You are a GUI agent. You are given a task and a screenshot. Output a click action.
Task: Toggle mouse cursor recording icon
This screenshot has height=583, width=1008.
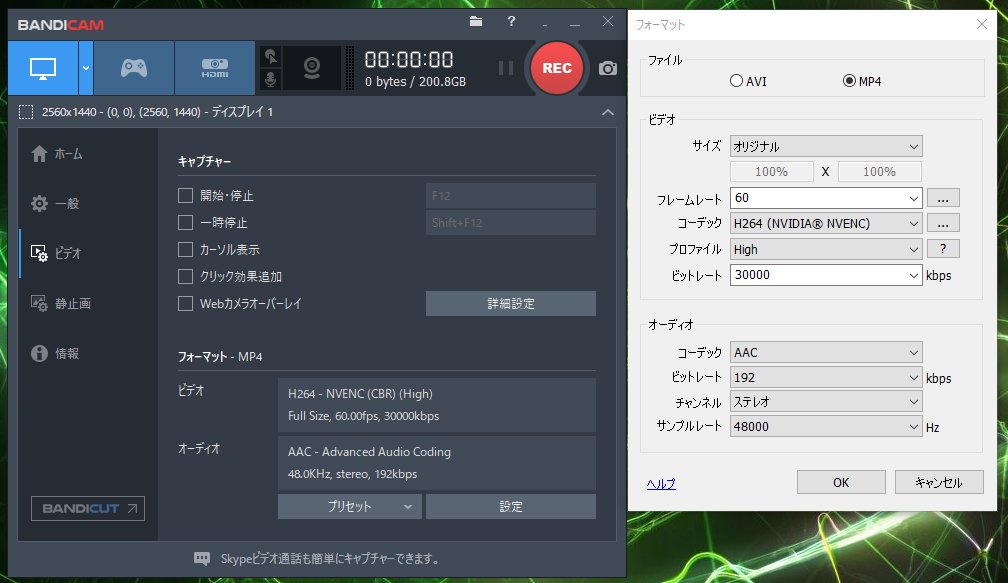(x=271, y=57)
